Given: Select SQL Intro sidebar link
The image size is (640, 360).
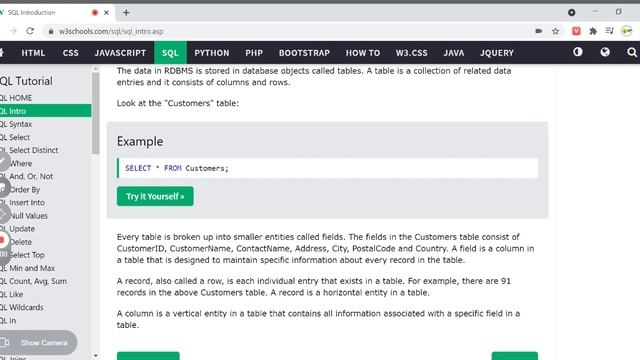Looking at the screenshot, I should pos(46,111).
